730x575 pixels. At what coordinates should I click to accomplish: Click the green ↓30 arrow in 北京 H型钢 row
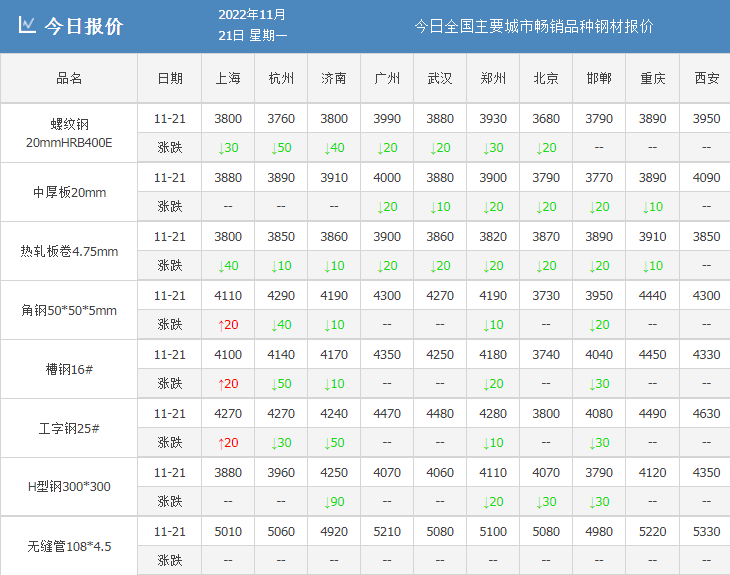tap(539, 502)
